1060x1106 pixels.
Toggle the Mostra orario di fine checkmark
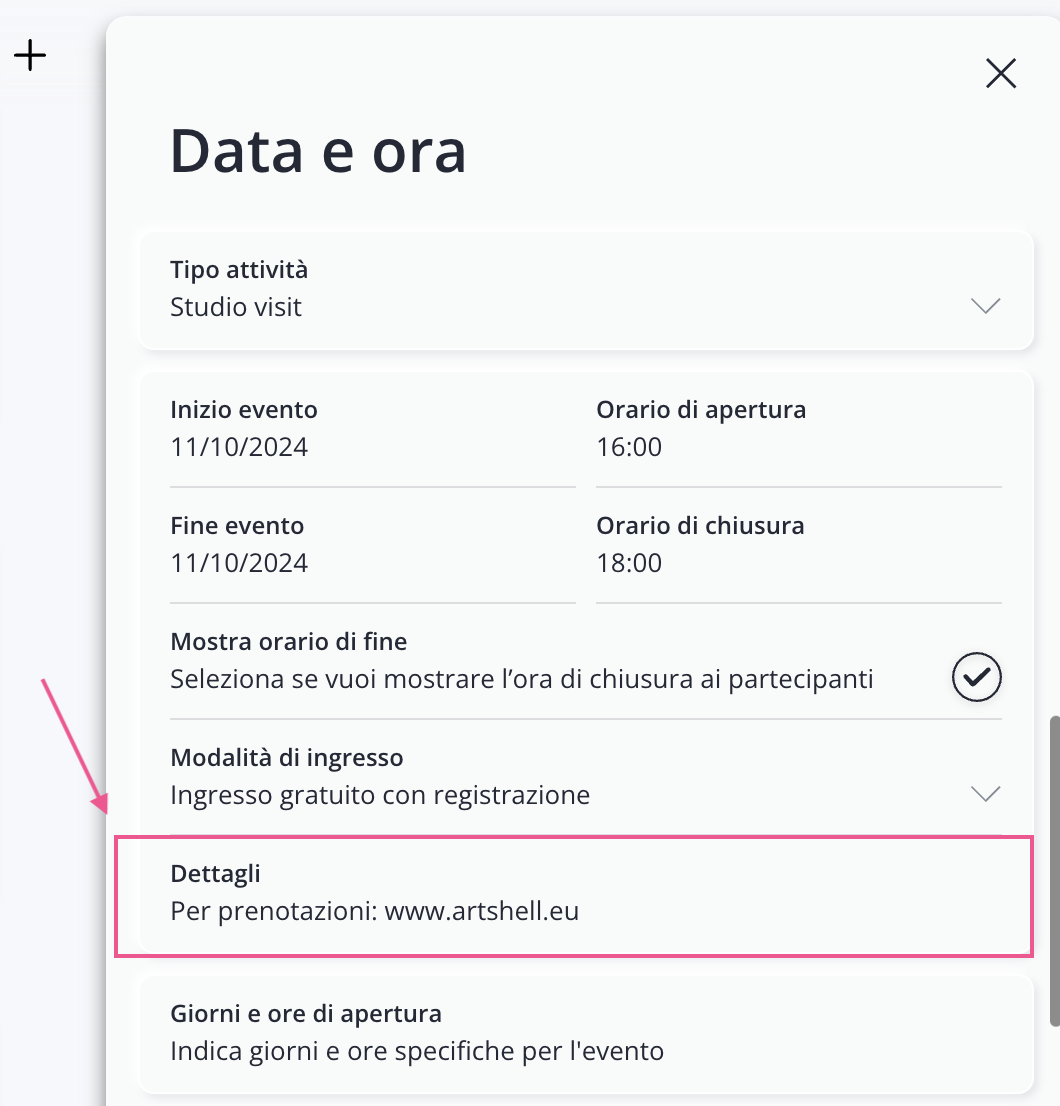pyautogui.click(x=976, y=678)
